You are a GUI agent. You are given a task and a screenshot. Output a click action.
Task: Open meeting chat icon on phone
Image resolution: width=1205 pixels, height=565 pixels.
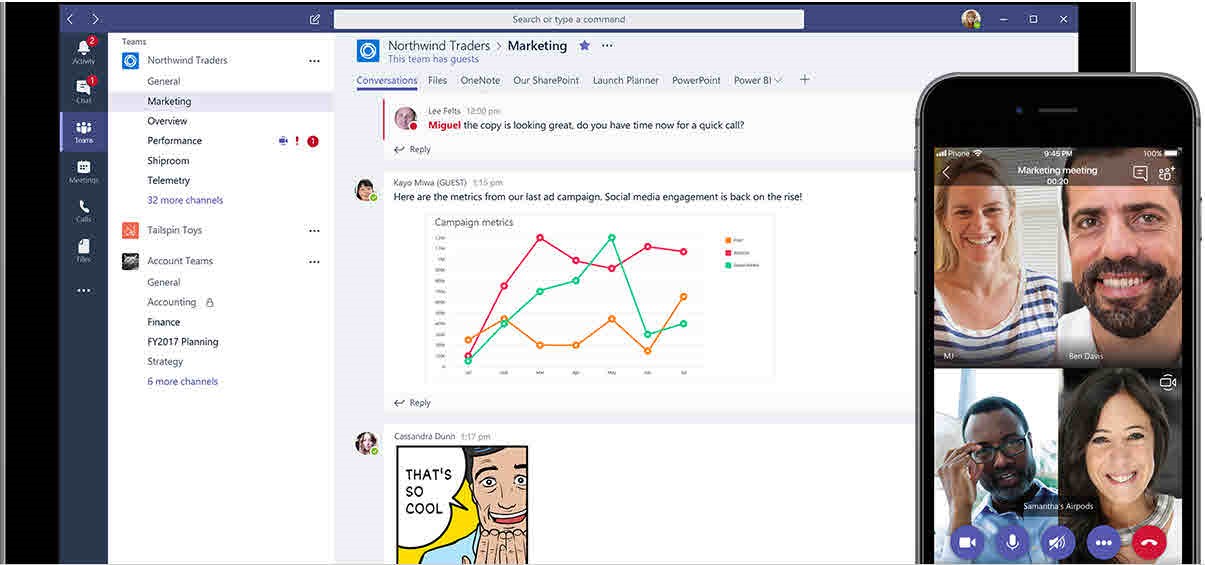coord(1140,173)
